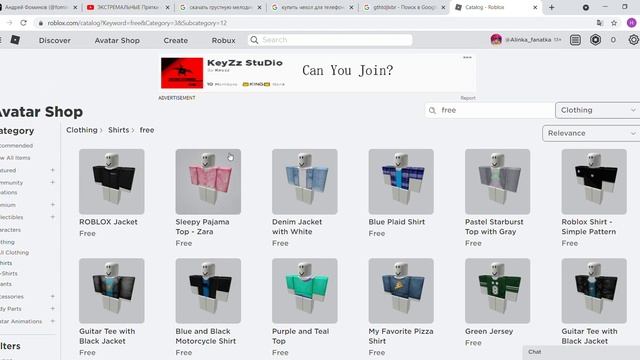Expand the Accessories category plus
Viewport: 640px width, 360px height.
click(x=52, y=296)
